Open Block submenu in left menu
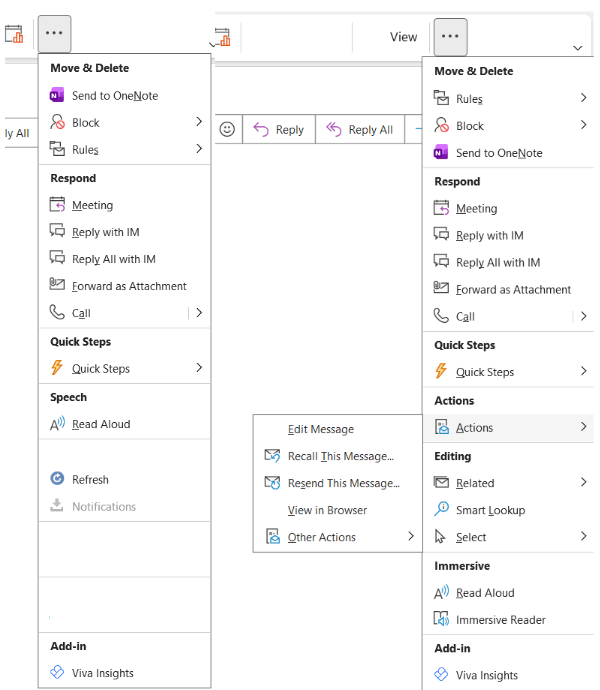This screenshot has width=600, height=690. 124,122
